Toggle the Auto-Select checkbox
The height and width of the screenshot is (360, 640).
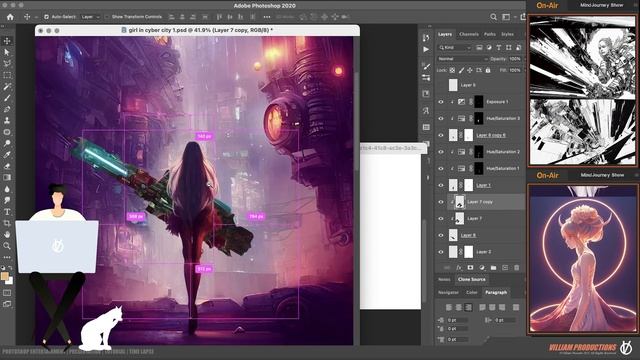tap(47, 17)
